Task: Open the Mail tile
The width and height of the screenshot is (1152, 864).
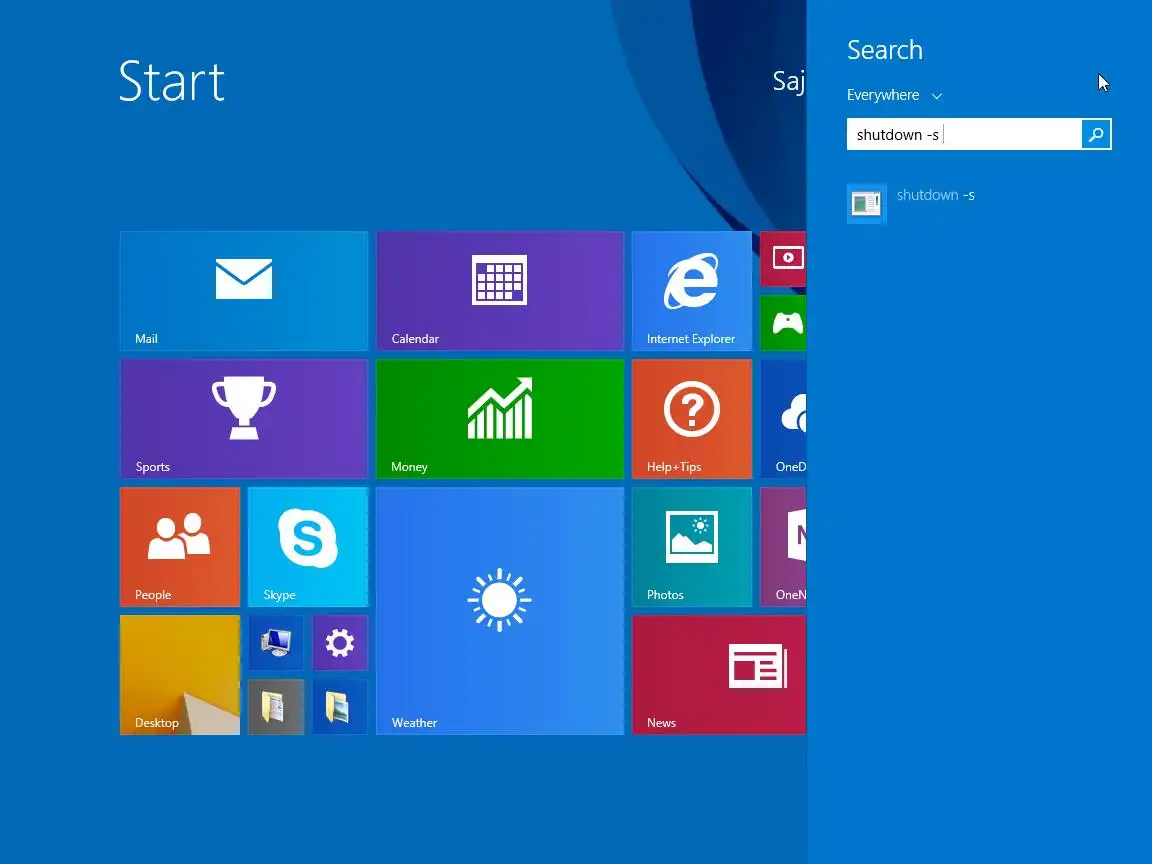Action: coord(244,291)
